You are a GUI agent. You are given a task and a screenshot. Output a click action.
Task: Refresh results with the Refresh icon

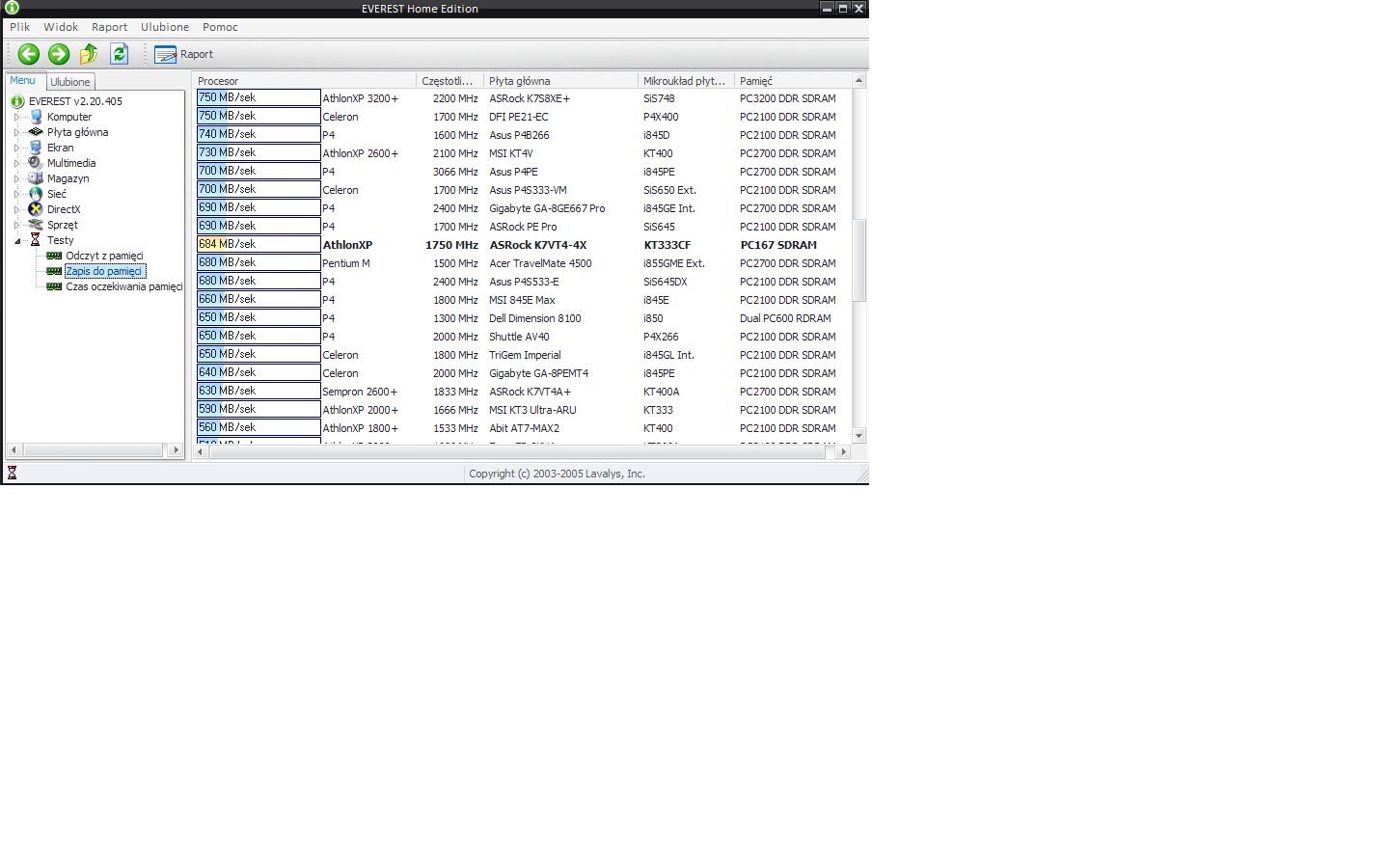(x=120, y=54)
